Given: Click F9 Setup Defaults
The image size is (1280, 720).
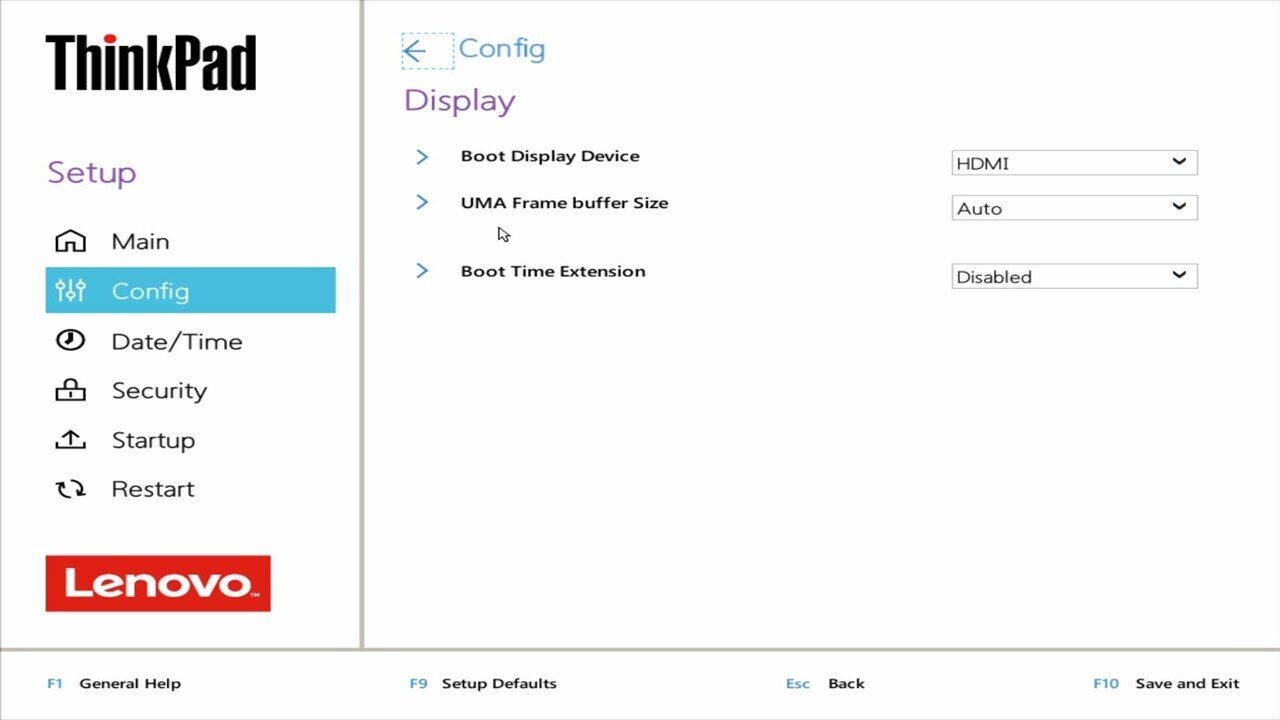Looking at the screenshot, I should (x=483, y=684).
